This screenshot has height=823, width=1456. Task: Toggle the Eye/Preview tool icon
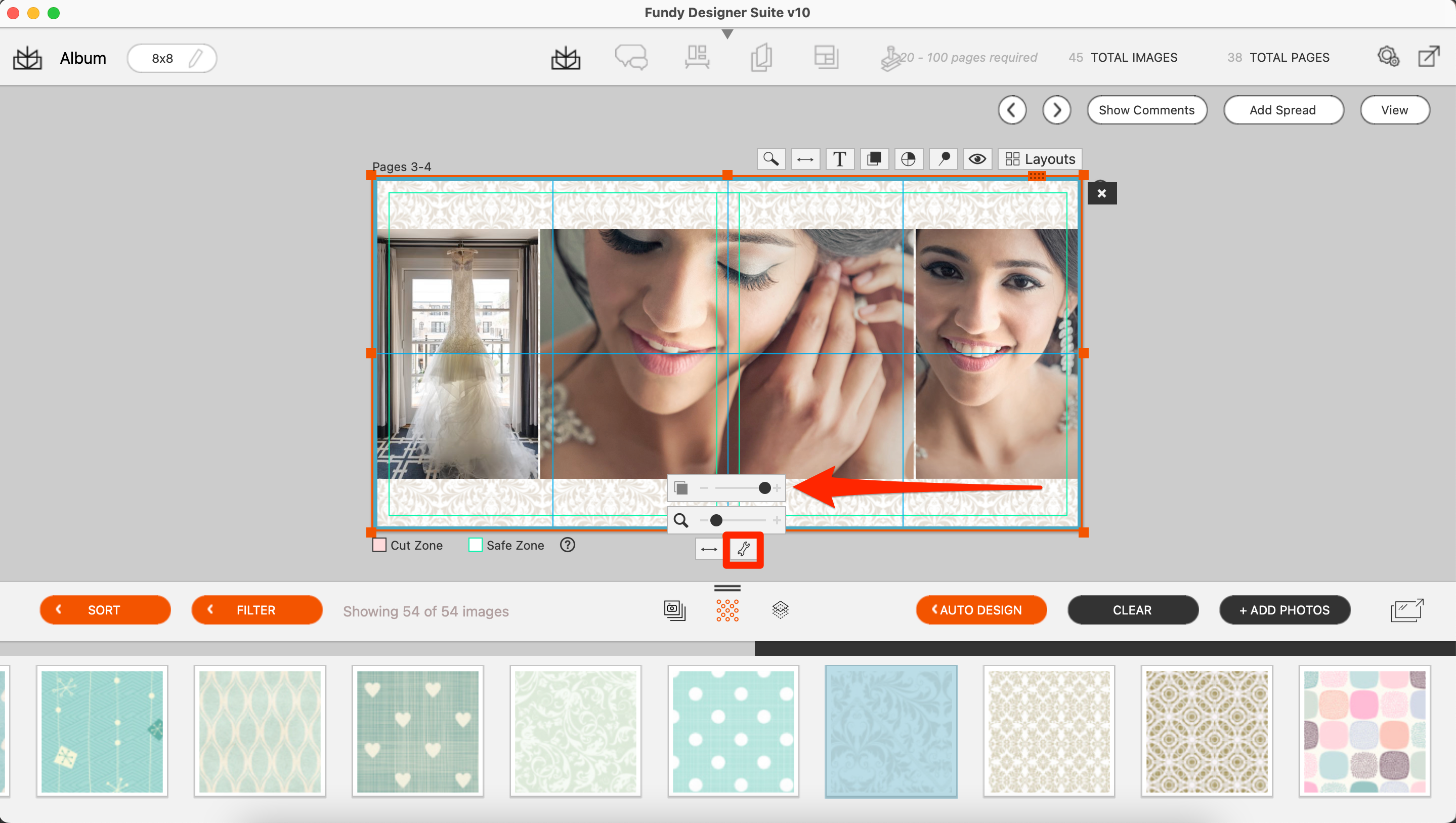click(x=978, y=159)
